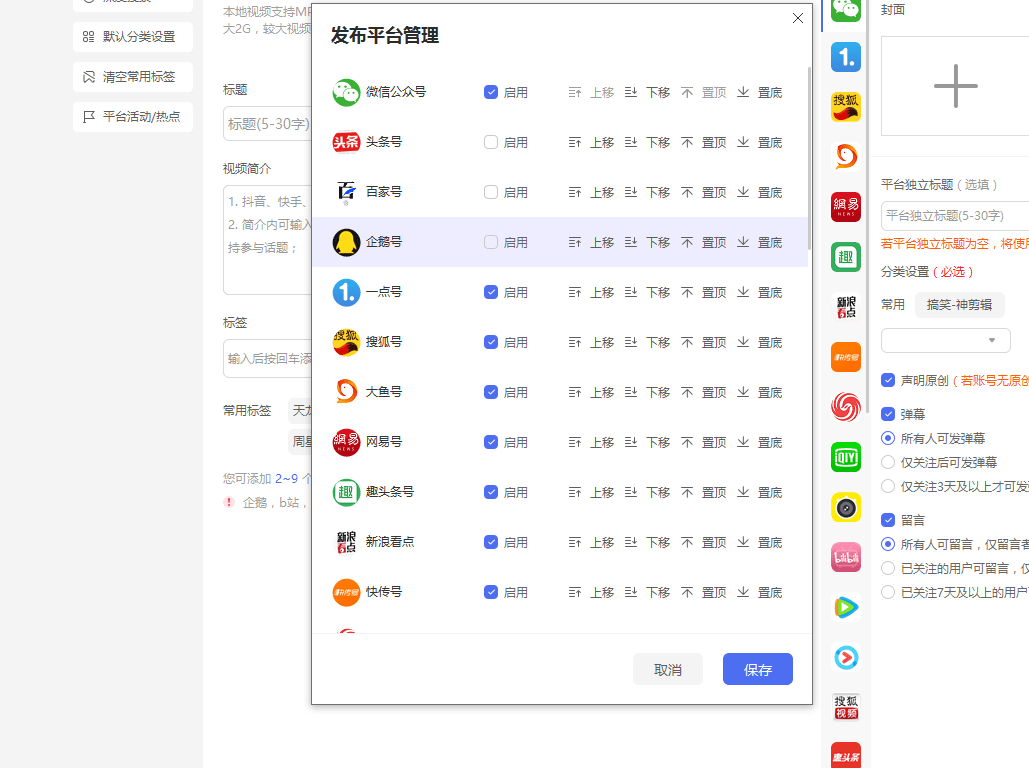This screenshot has height=768, width=1029.
Task: Click the Baijiahao logo in the platform list
Action: pos(346,192)
